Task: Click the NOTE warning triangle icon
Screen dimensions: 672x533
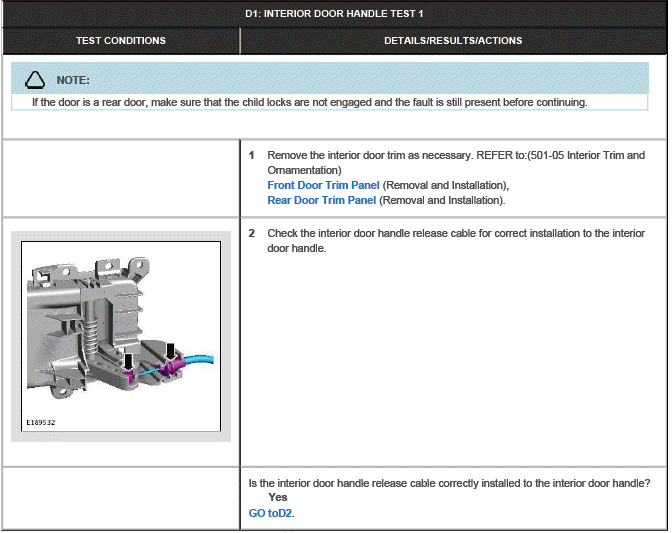Action: pyautogui.click(x=36, y=79)
